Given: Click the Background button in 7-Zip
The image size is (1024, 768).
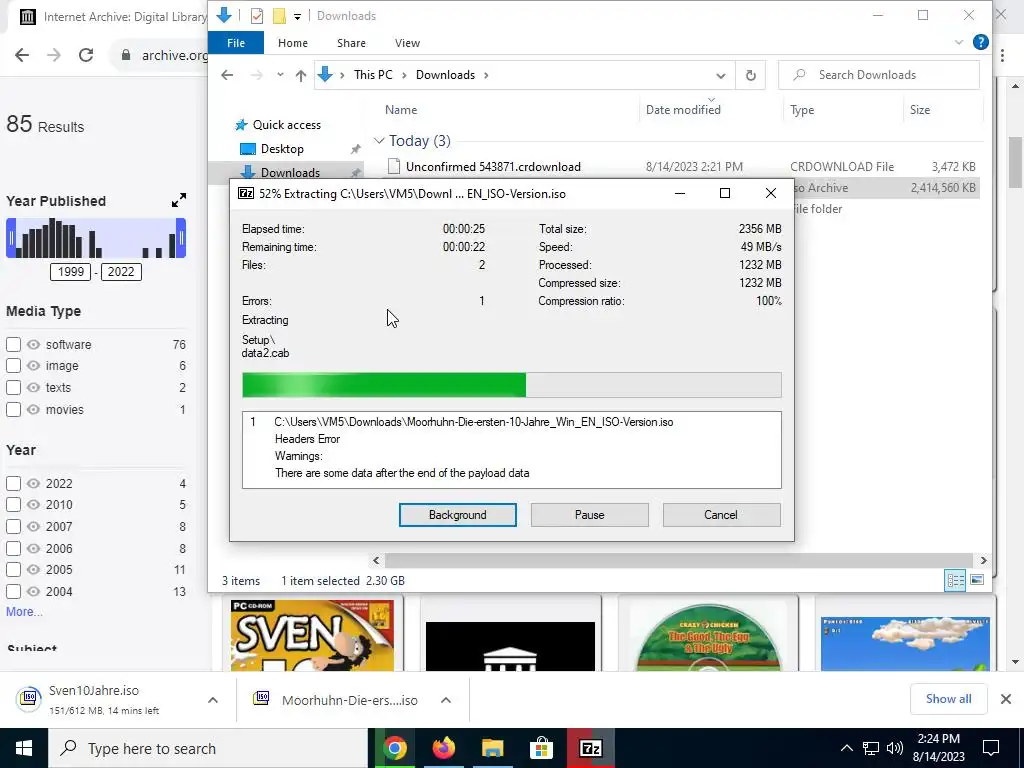Looking at the screenshot, I should [458, 515].
